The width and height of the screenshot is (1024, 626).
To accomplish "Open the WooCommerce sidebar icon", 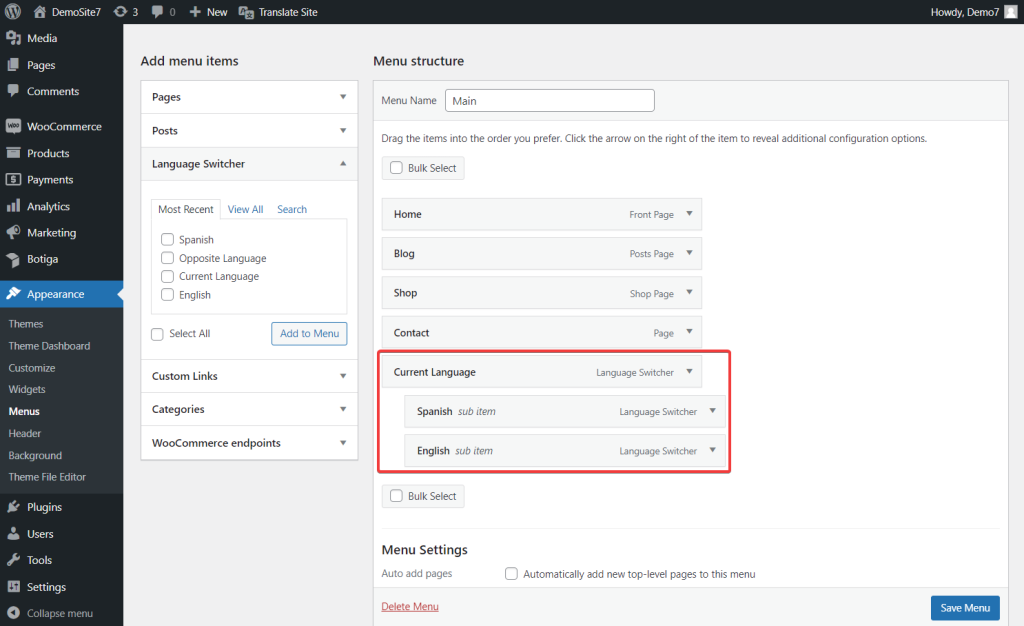I will click(13, 126).
